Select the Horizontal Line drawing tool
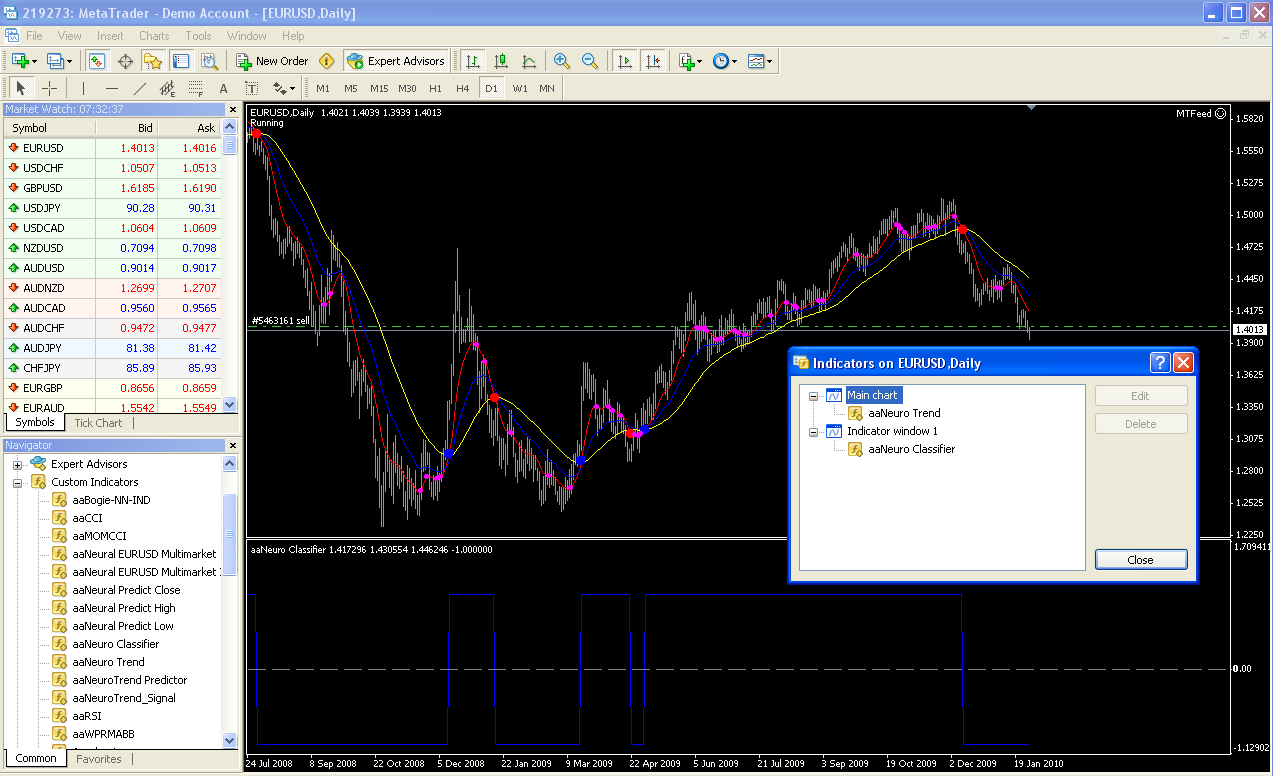Viewport: 1273px width, 776px height. 112,88
